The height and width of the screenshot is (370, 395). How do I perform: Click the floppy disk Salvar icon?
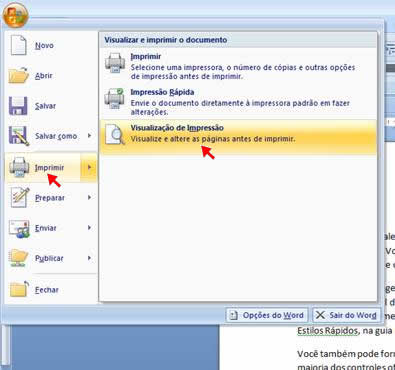(x=18, y=106)
